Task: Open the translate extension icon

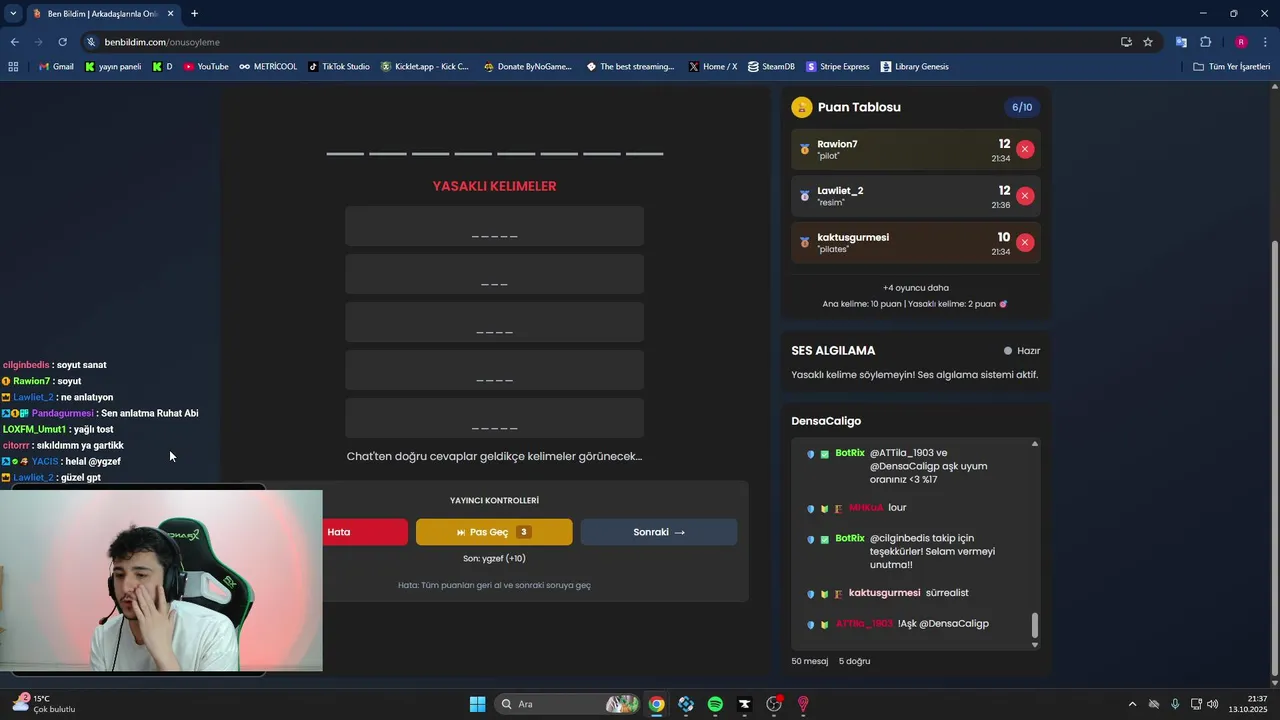Action: [1181, 42]
